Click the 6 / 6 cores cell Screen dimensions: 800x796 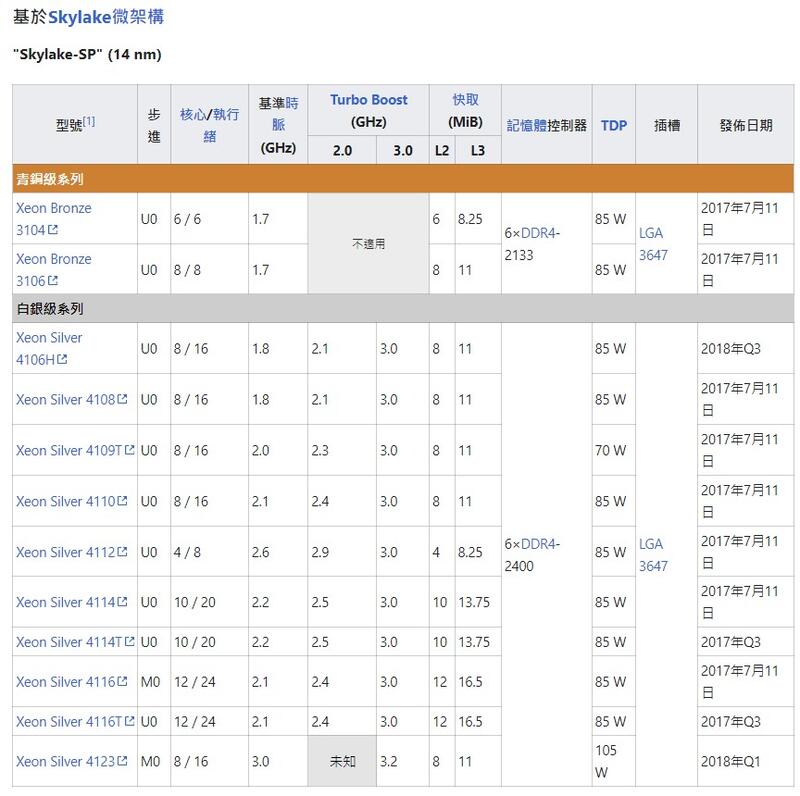tap(209, 219)
